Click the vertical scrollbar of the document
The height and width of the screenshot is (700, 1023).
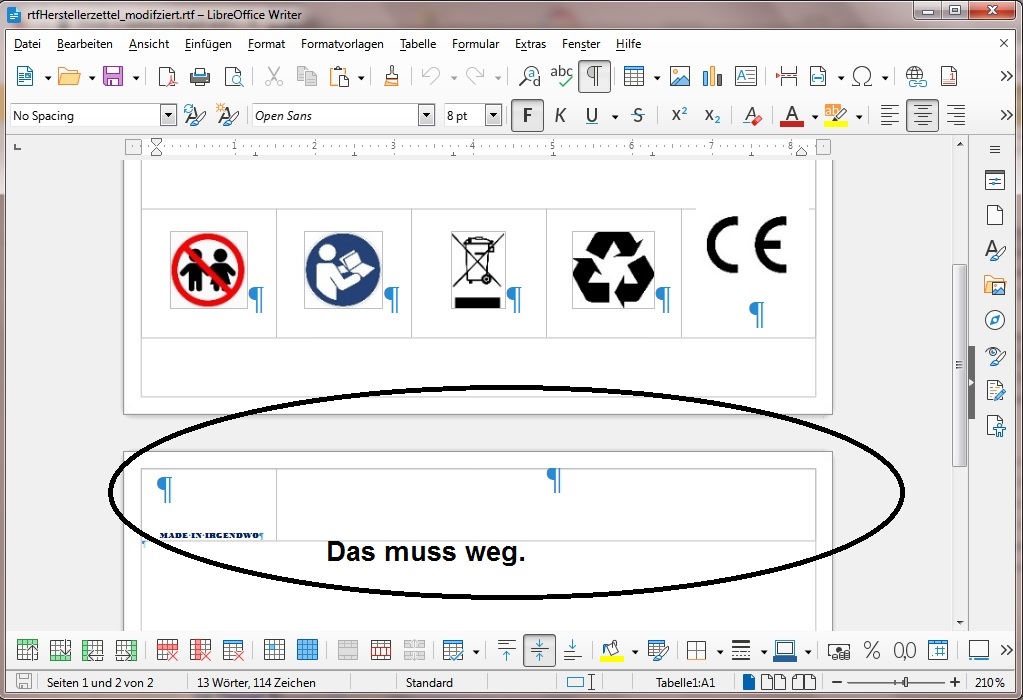pos(959,365)
